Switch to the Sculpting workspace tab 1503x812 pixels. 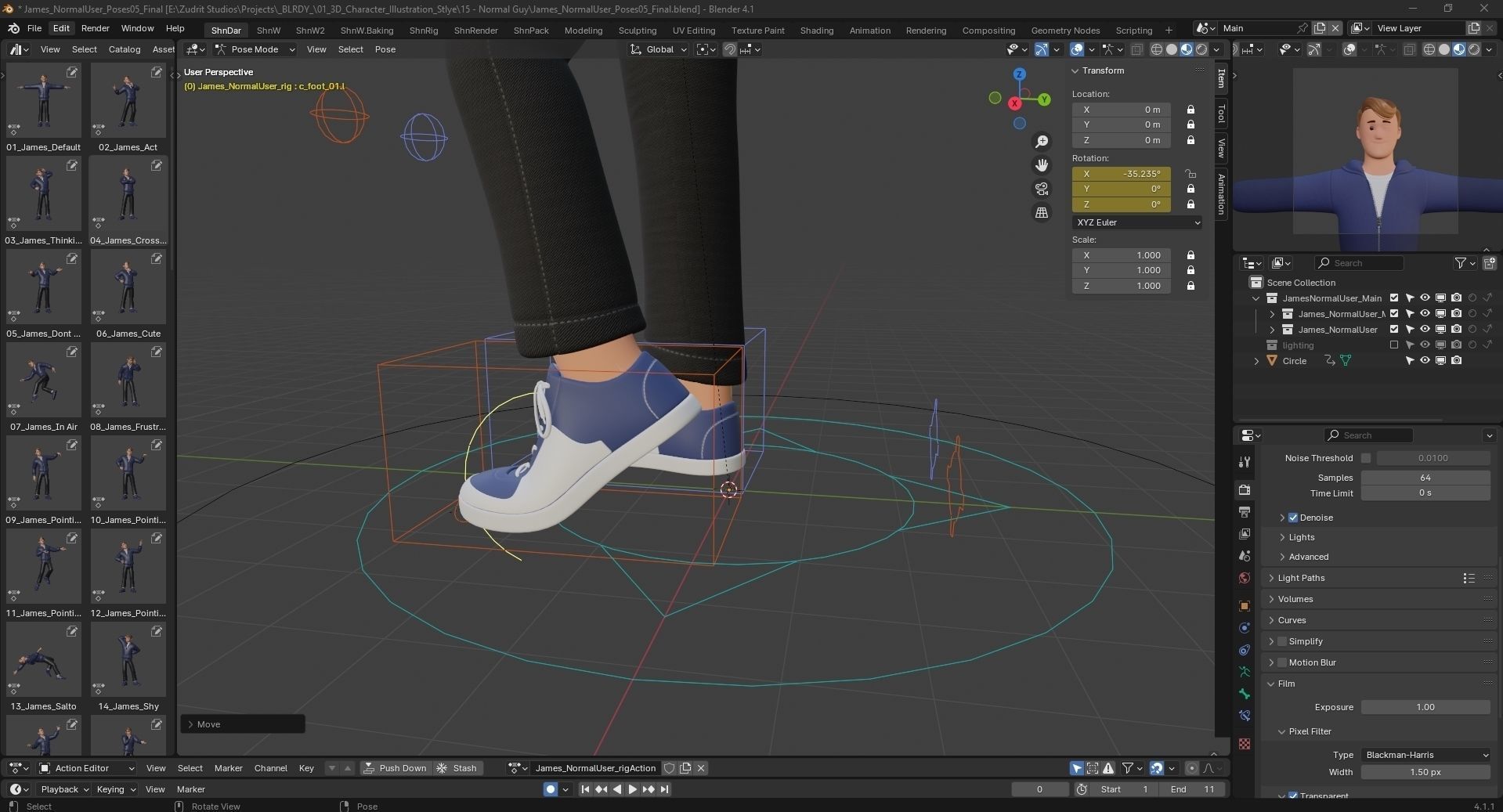tap(637, 31)
